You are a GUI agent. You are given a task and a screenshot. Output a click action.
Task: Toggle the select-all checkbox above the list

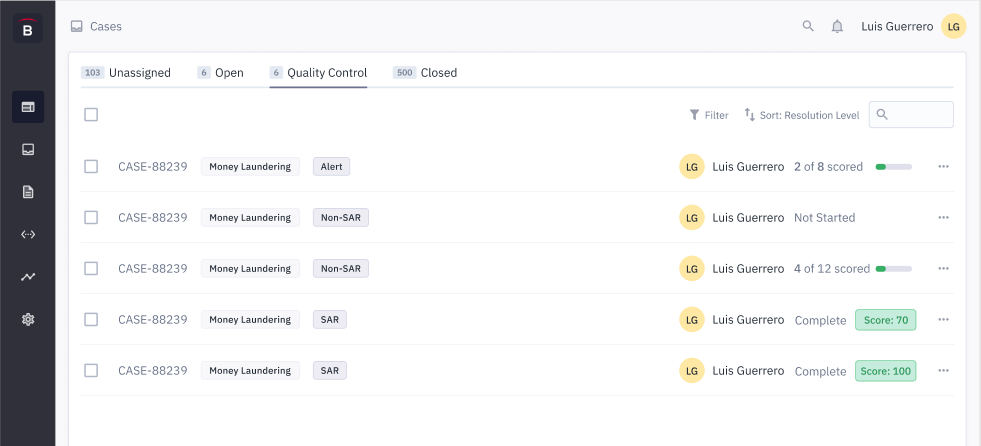pos(91,114)
